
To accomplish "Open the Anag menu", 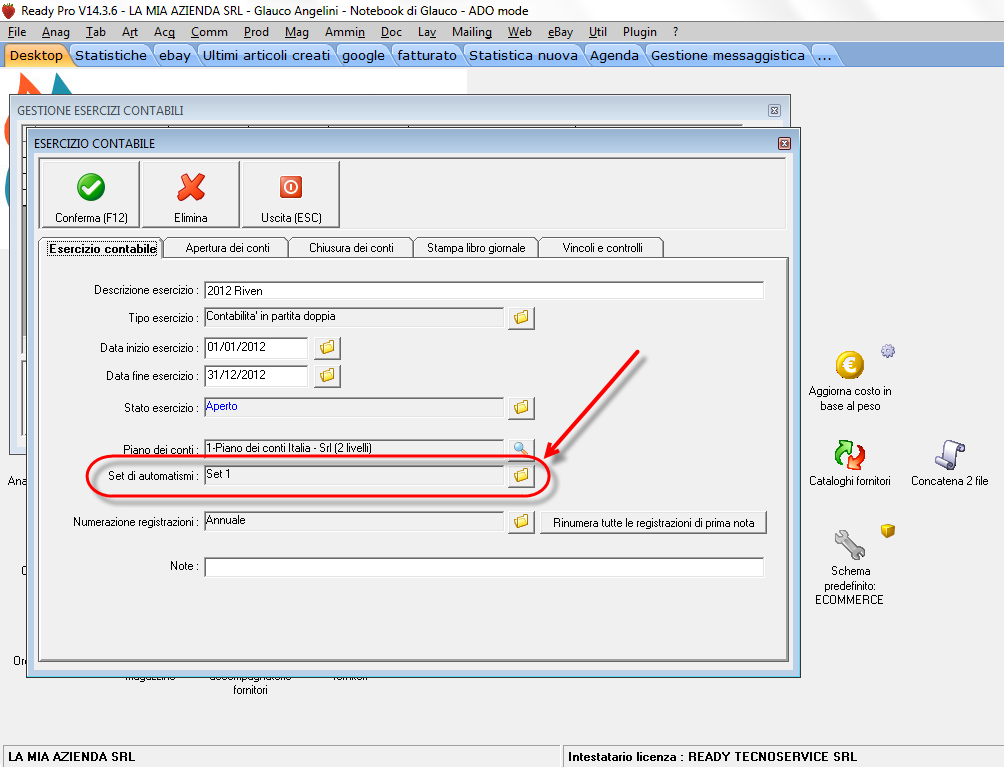I will click(56, 32).
